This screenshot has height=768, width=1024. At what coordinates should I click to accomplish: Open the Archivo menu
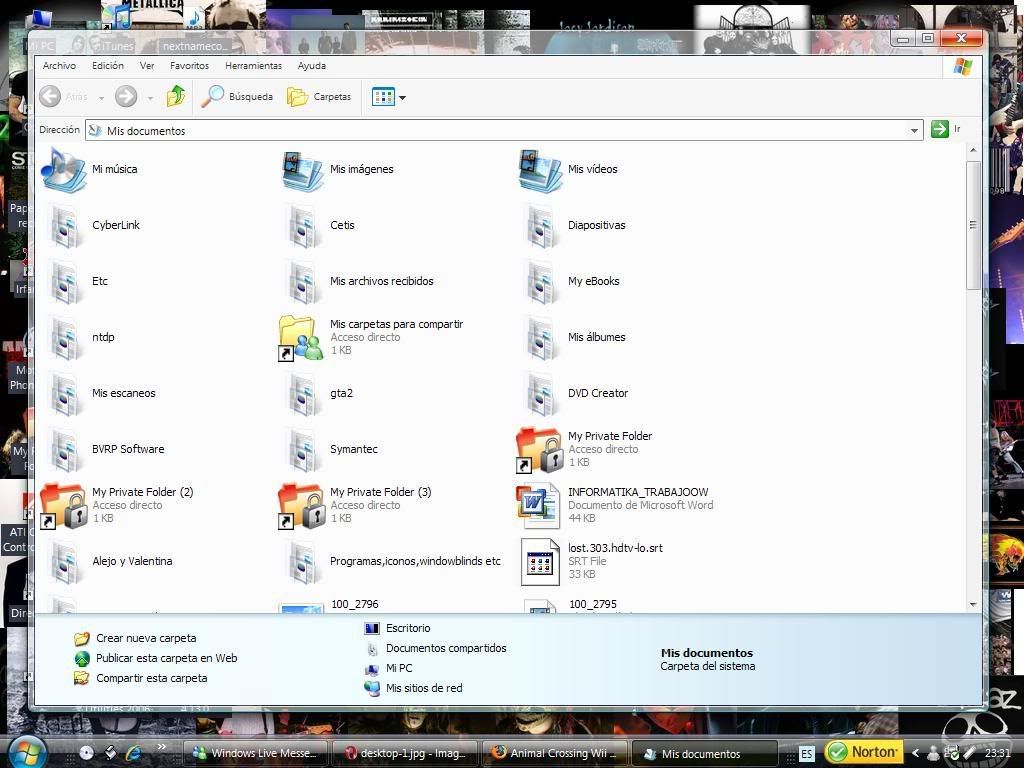59,66
